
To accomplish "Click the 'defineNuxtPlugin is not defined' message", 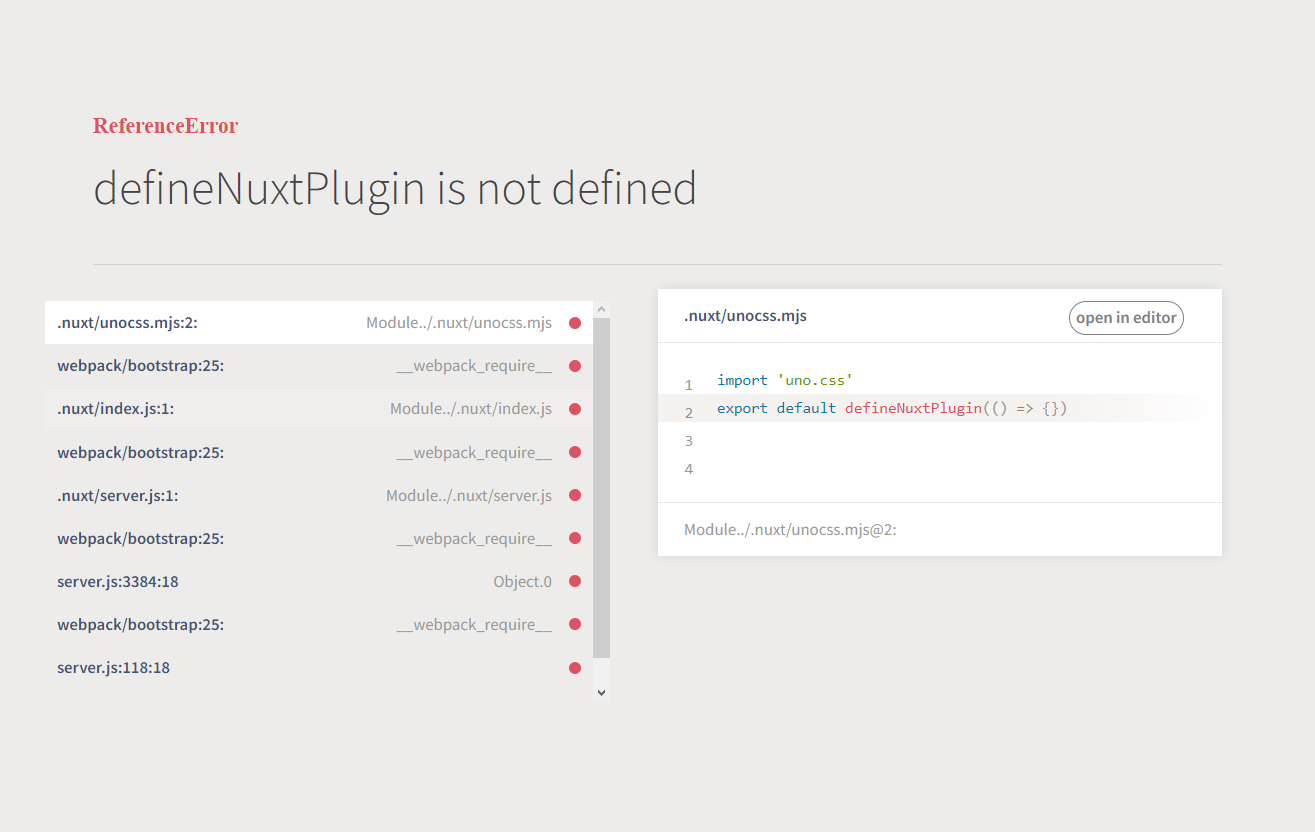I will (x=395, y=189).
